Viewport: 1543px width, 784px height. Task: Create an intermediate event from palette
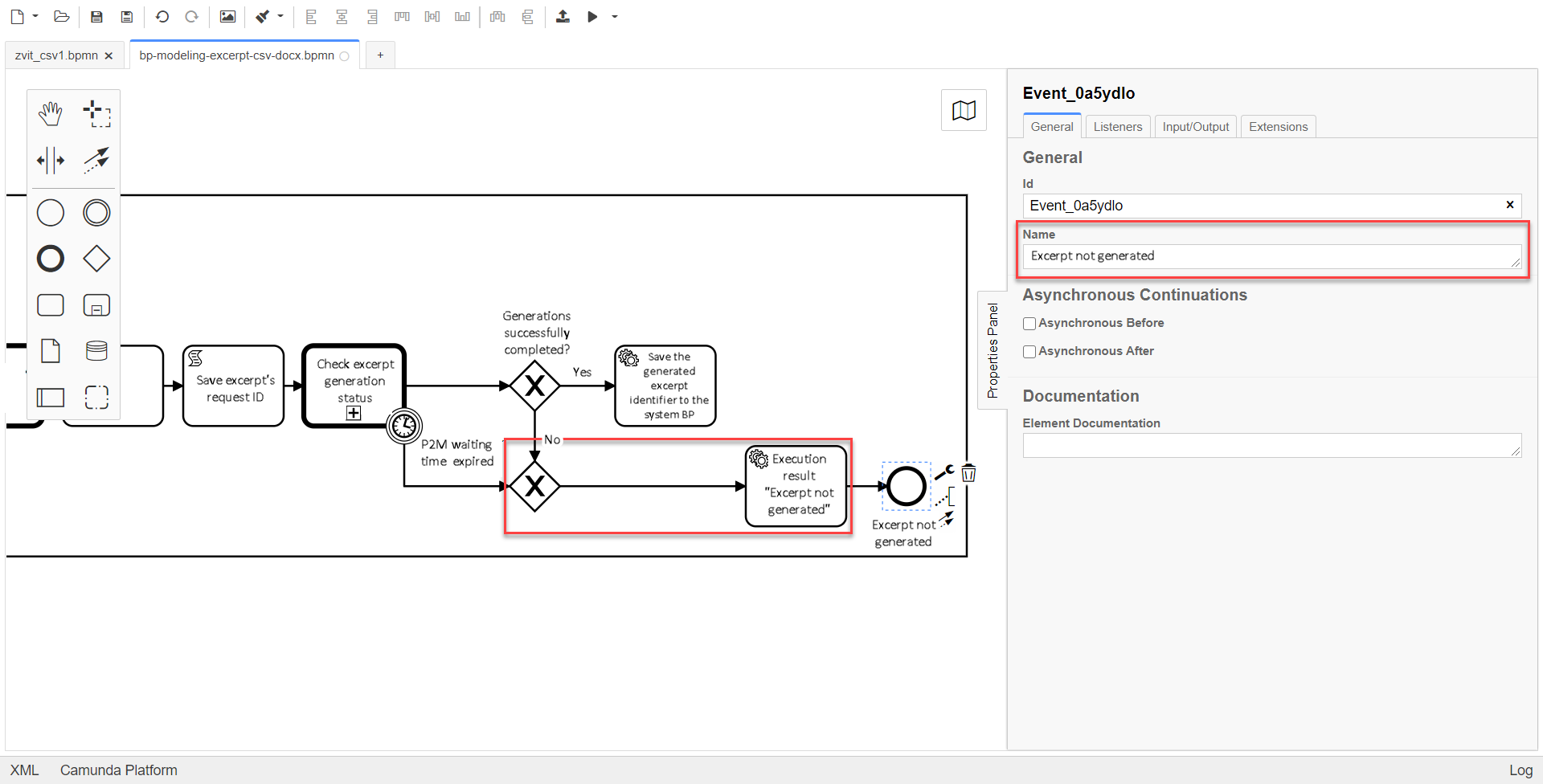pos(96,213)
